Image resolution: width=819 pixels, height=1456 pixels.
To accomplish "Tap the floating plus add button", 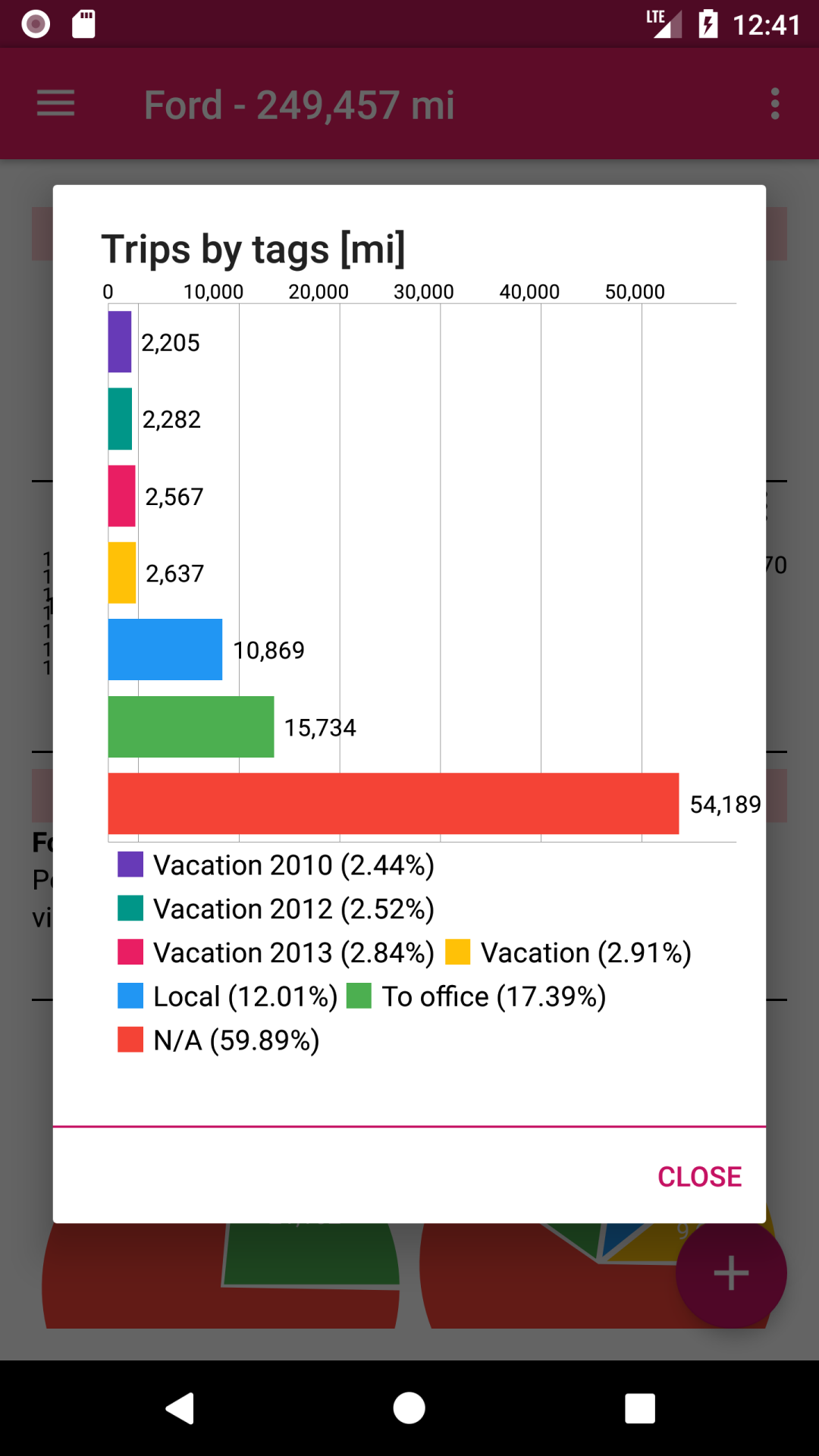I will pyautogui.click(x=731, y=1272).
